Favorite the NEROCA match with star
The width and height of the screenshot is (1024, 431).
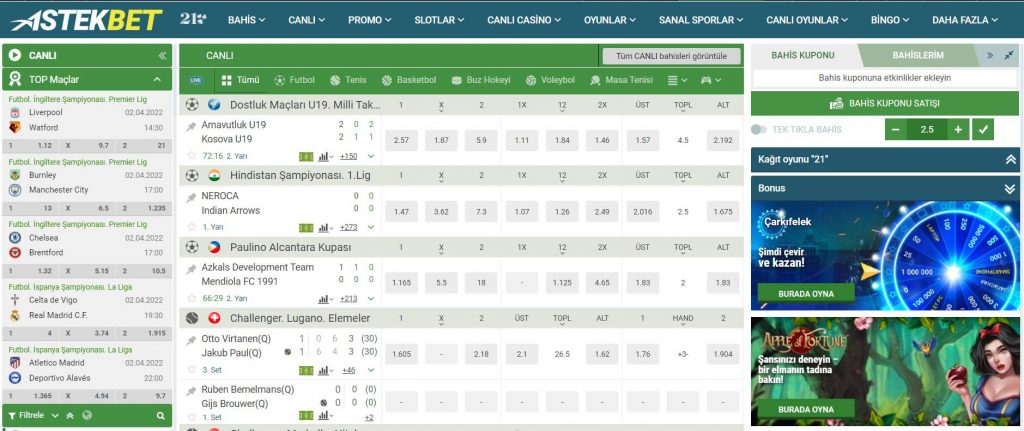(x=191, y=227)
